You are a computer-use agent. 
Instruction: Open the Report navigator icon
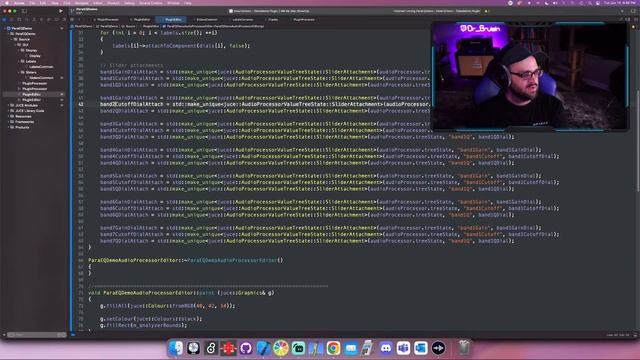point(64,19)
